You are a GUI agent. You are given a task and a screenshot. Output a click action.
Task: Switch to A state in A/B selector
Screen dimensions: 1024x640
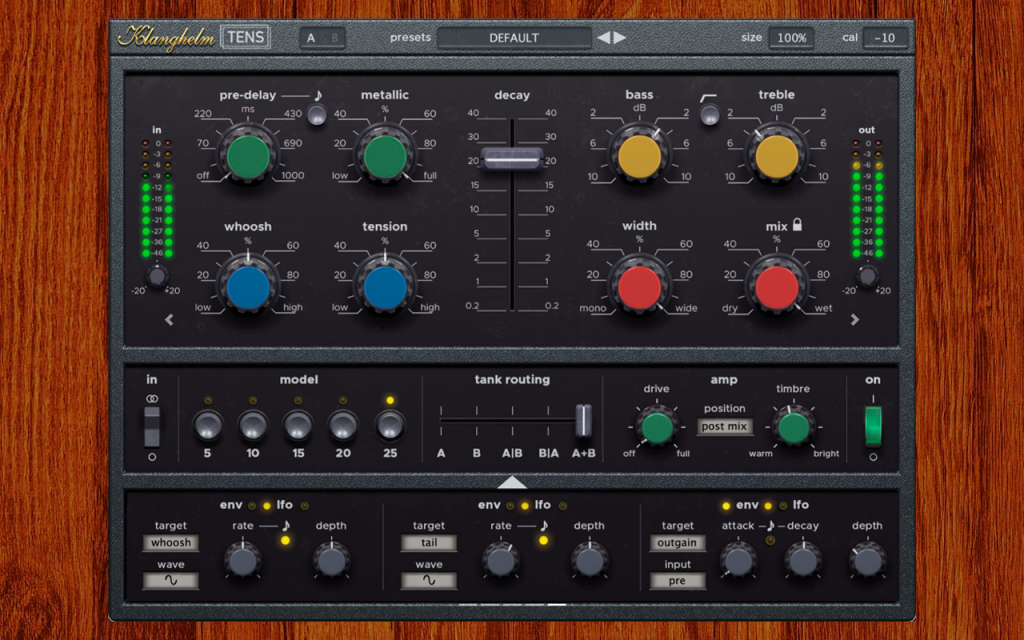point(311,38)
